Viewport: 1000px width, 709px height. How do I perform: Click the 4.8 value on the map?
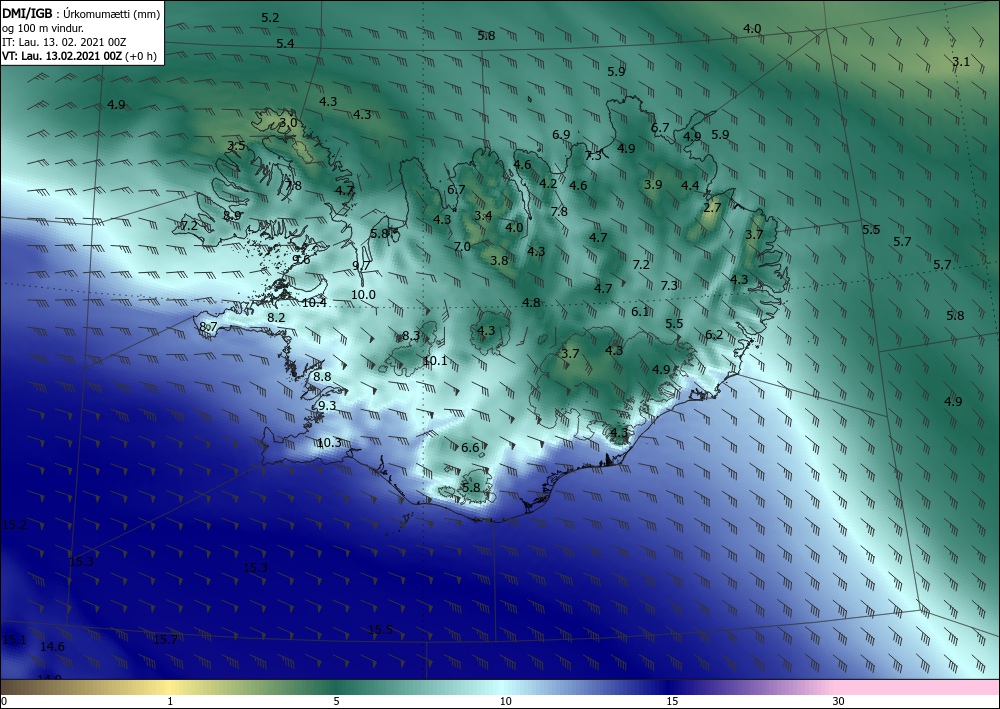pyautogui.click(x=531, y=302)
